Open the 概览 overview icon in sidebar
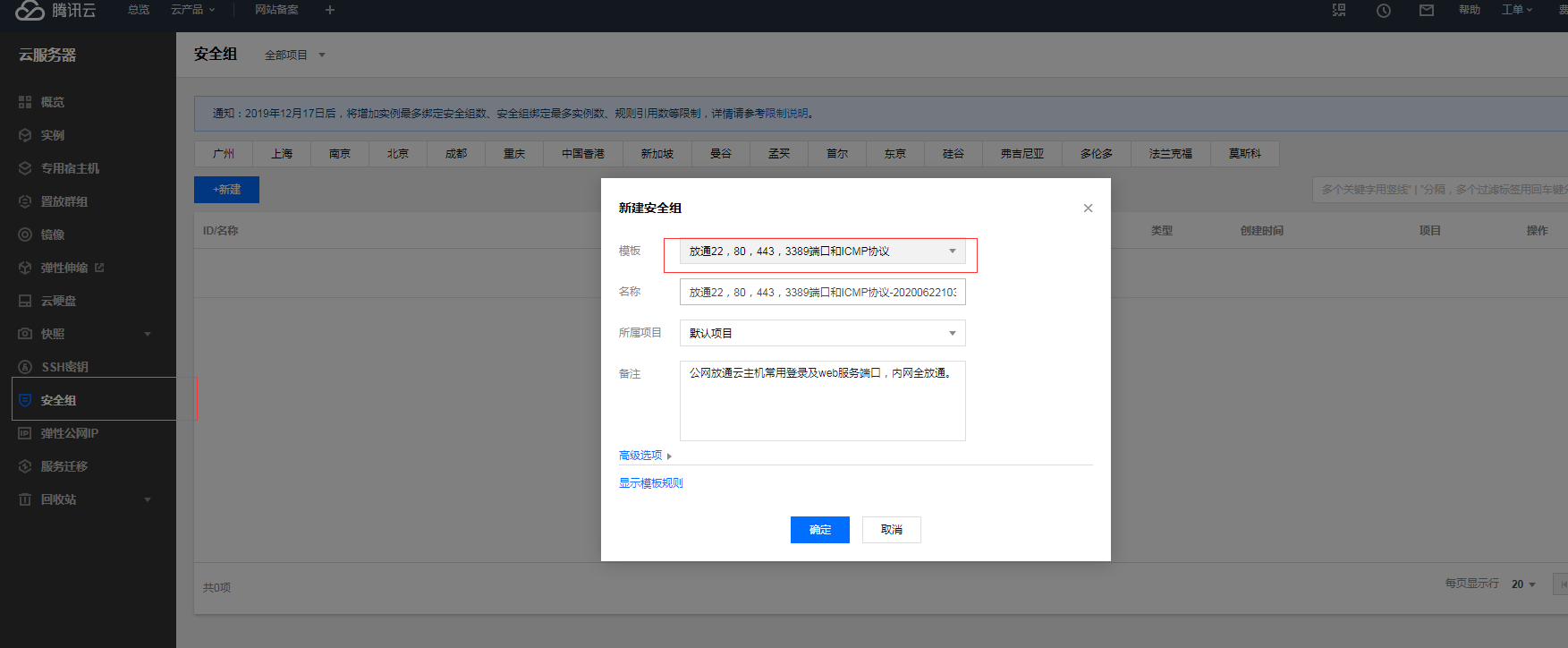This screenshot has height=648, width=1568. [25, 102]
